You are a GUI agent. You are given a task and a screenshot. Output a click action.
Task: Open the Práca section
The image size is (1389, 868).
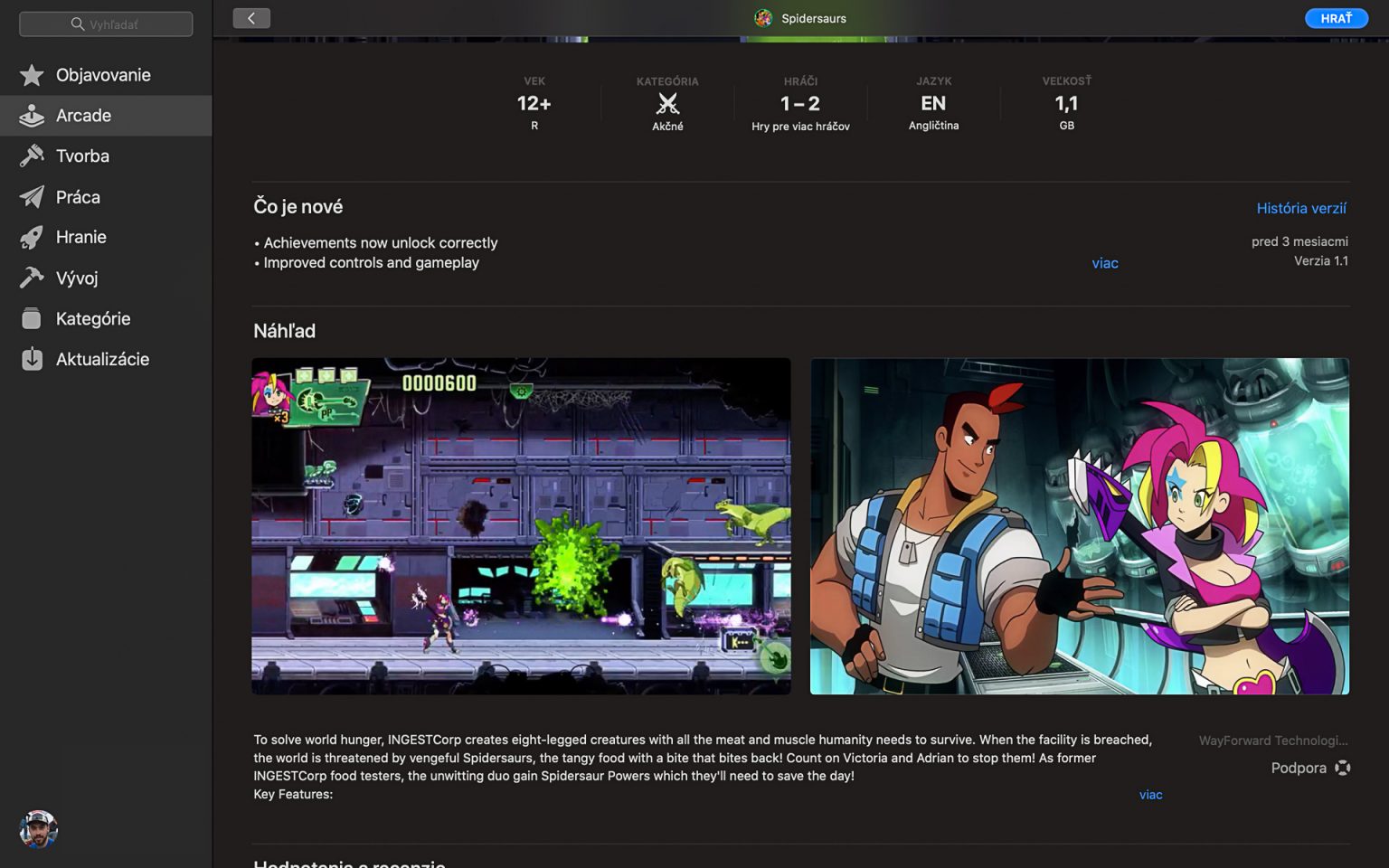coord(106,197)
